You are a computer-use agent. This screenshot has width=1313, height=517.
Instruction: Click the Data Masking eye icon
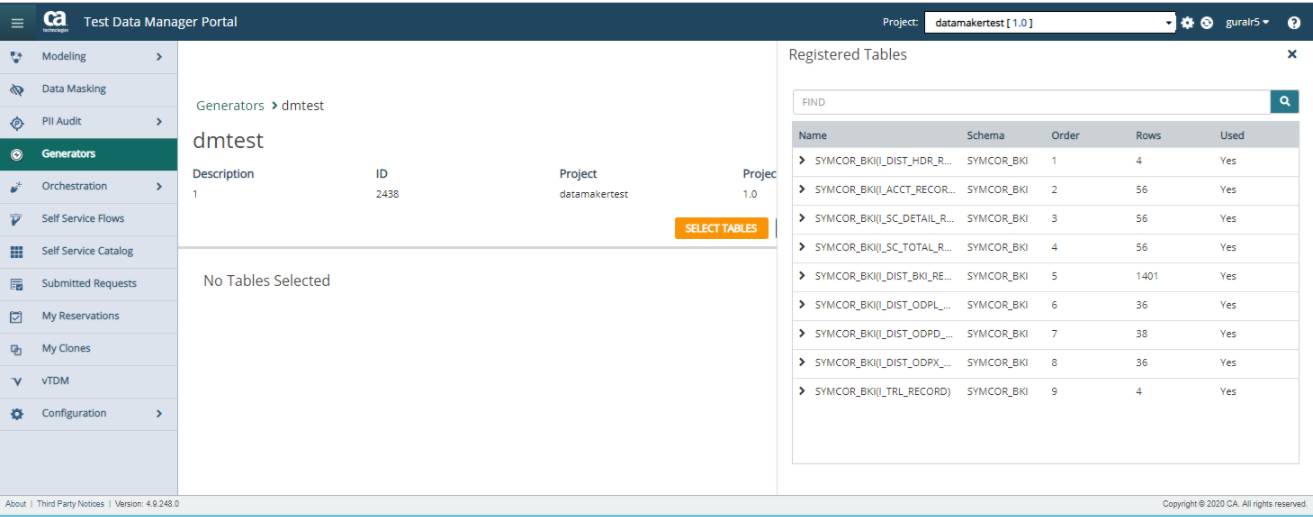16,89
